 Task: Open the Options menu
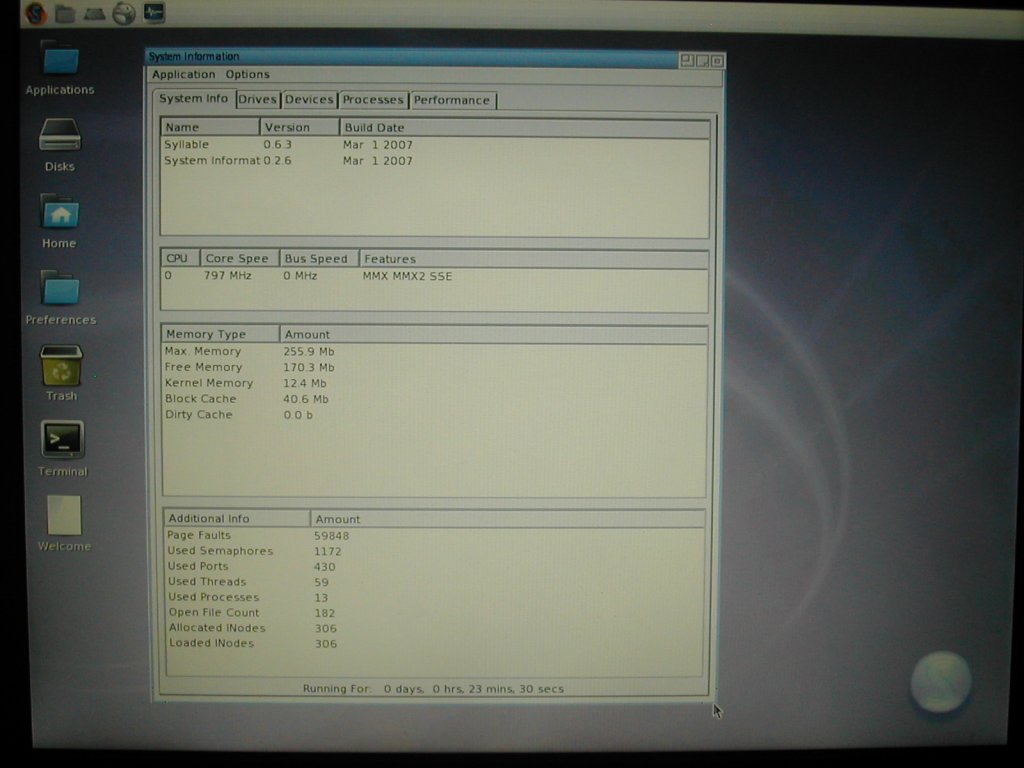247,74
